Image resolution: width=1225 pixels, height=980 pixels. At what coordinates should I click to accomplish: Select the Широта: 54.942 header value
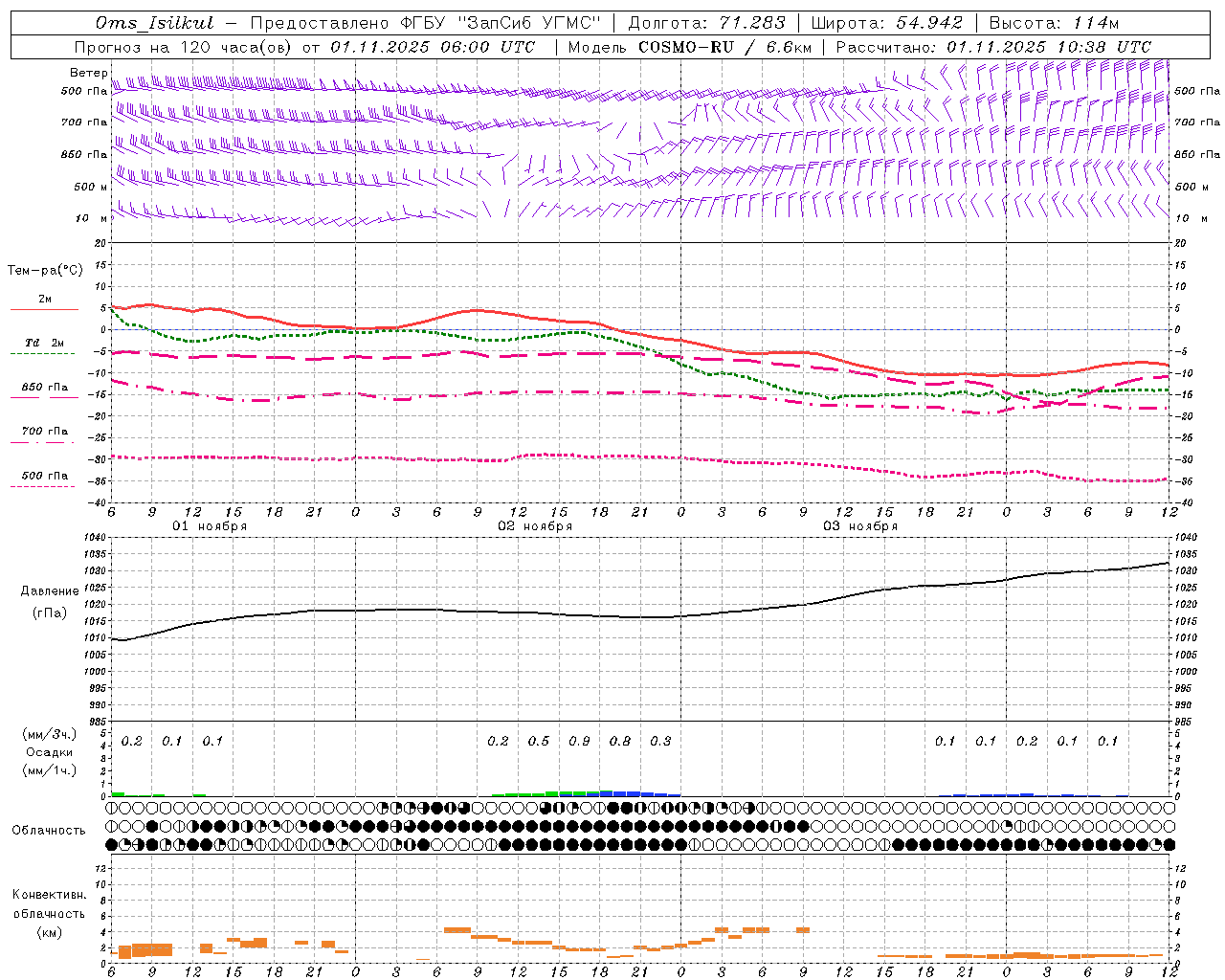click(886, 23)
